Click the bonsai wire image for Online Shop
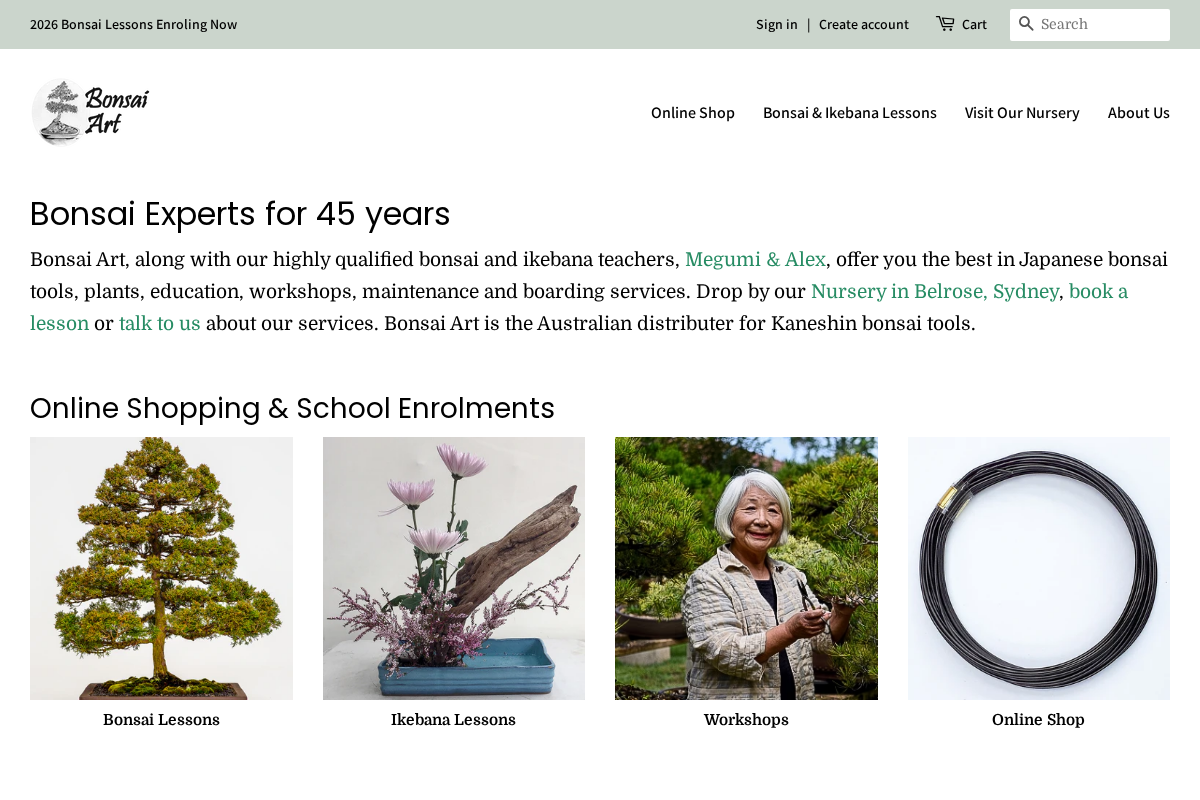This screenshot has height=800, width=1200. click(x=1038, y=567)
